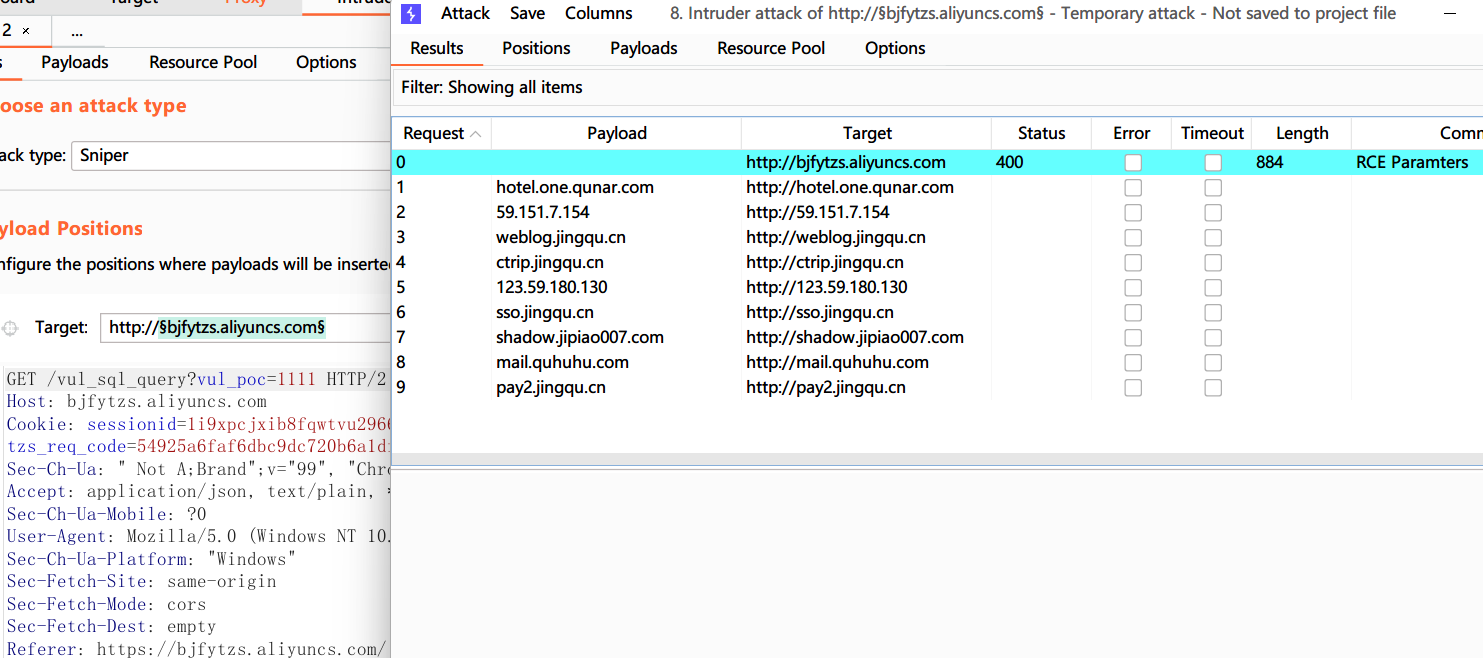Sort results by Error column

coord(1132,133)
